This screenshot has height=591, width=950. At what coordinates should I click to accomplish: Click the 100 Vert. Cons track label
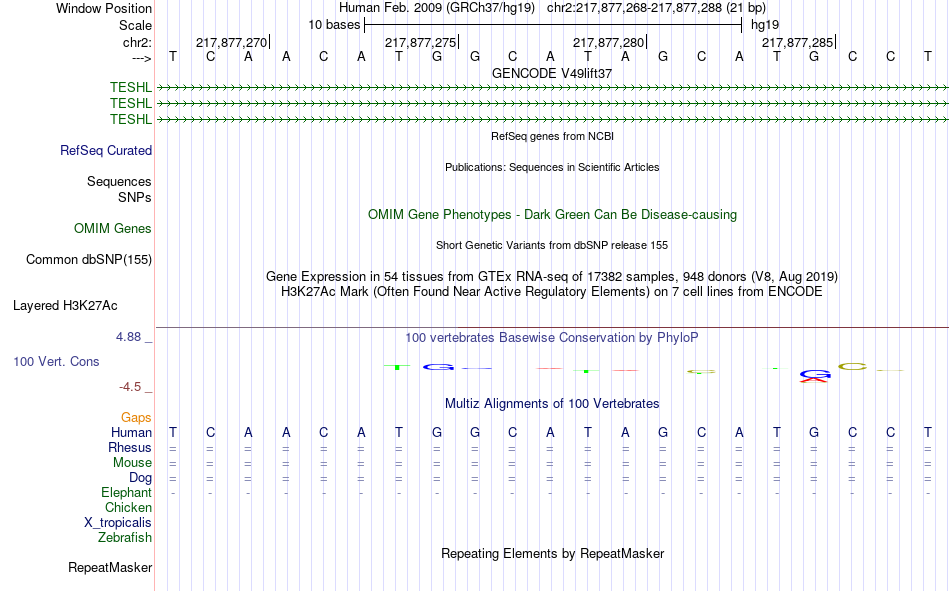[56, 361]
